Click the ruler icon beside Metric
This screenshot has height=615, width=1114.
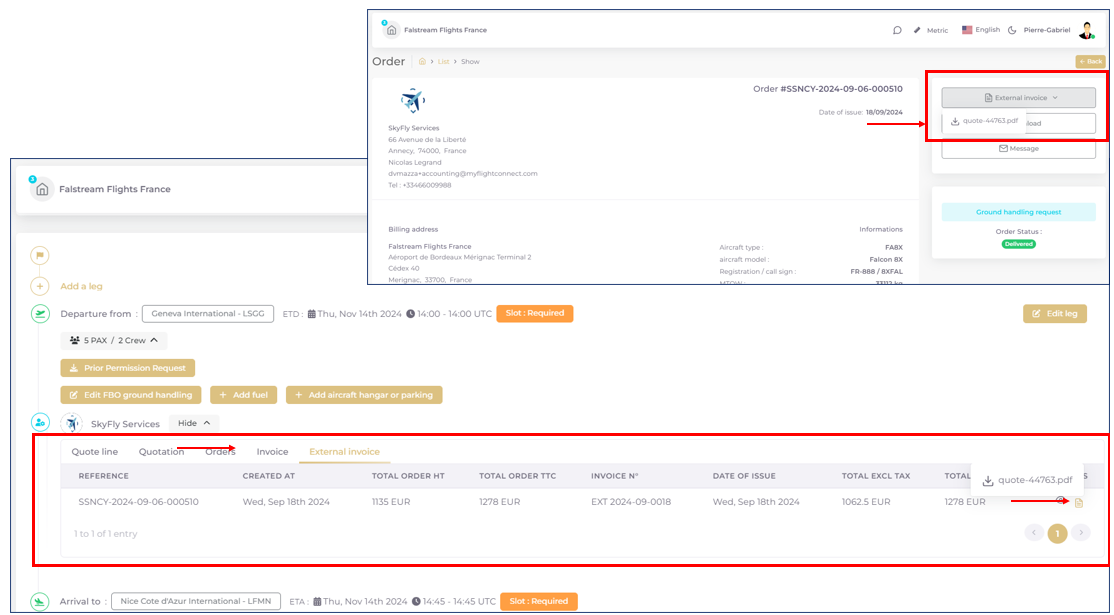(x=917, y=31)
